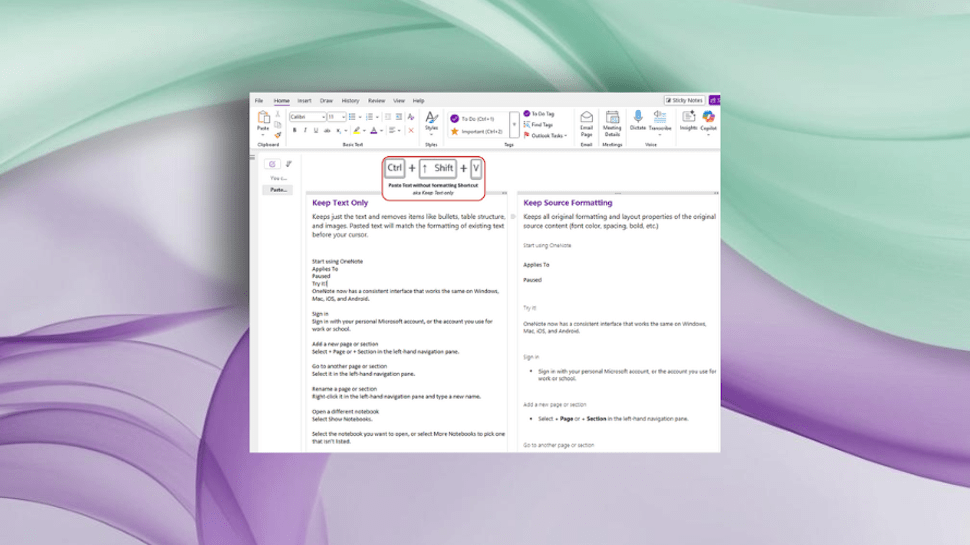
Task: Toggle Italic formatting
Action: click(305, 131)
